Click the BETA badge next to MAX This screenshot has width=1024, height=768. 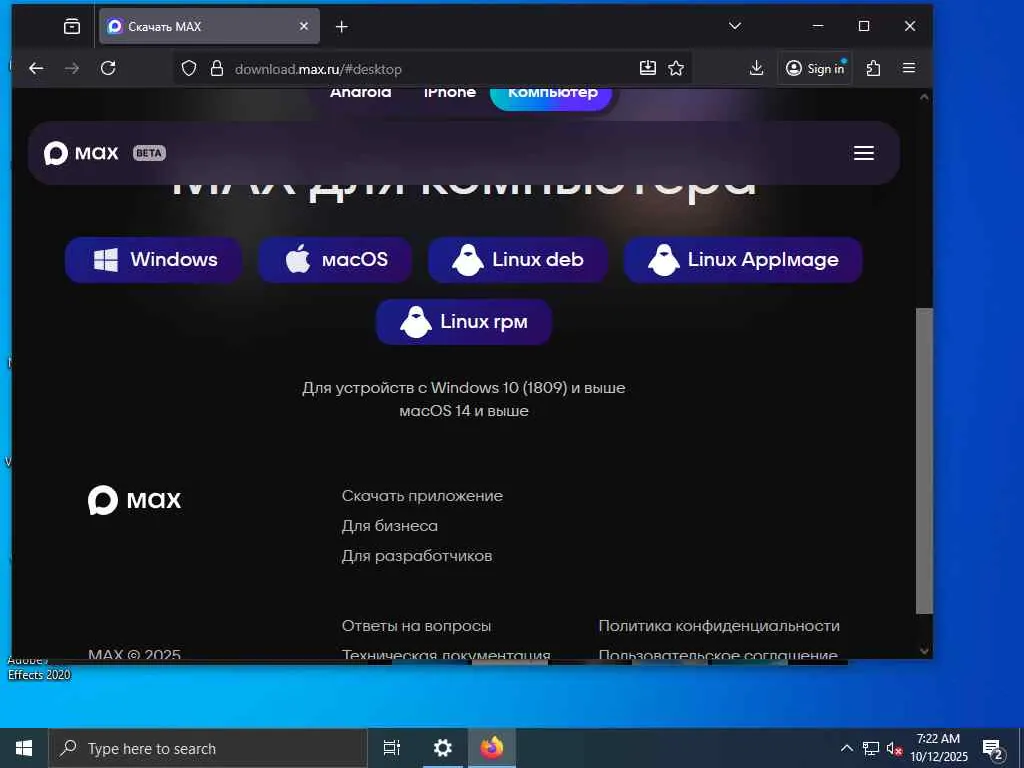[150, 153]
